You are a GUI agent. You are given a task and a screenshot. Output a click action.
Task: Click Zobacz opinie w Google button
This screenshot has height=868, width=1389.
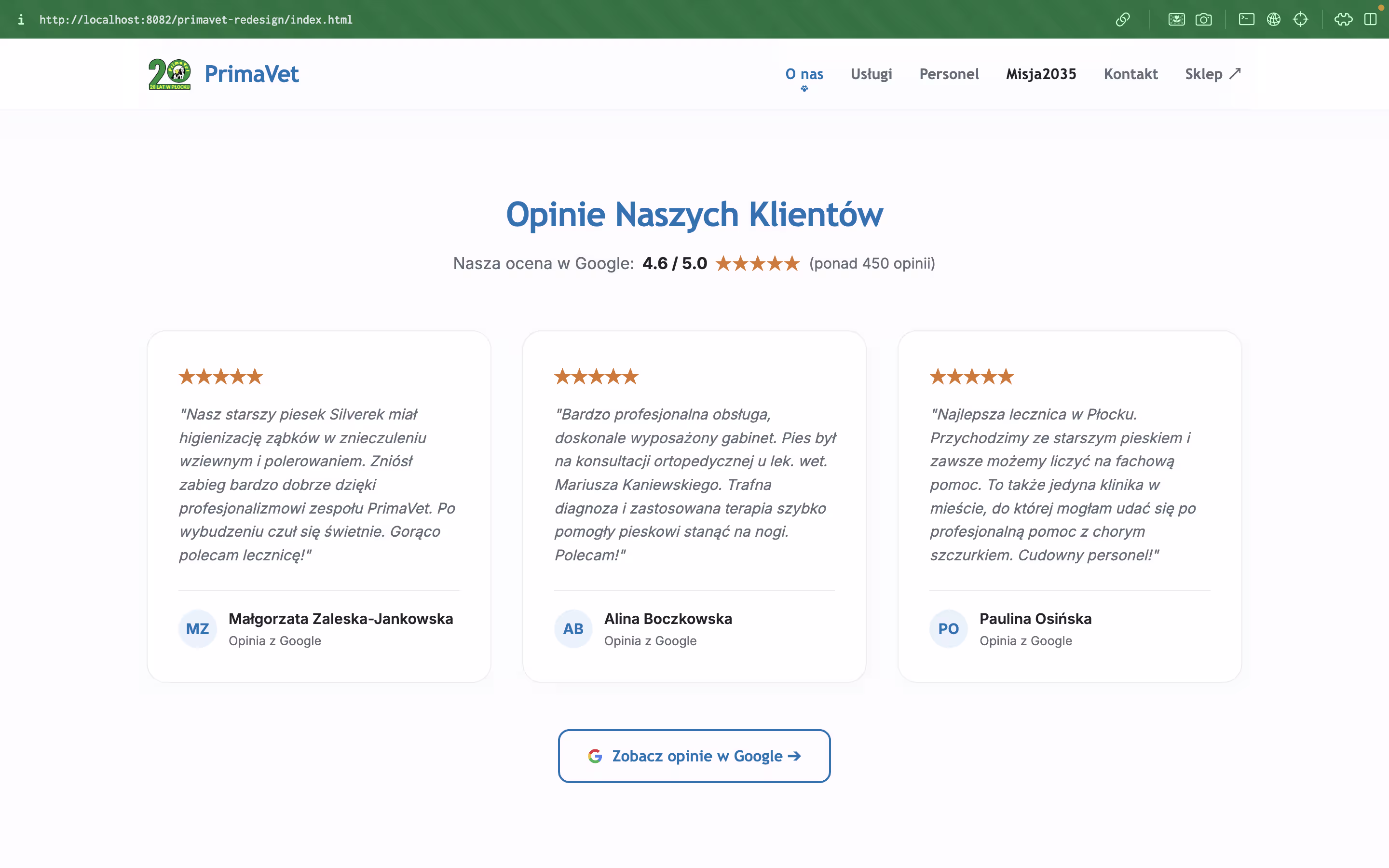(x=694, y=756)
